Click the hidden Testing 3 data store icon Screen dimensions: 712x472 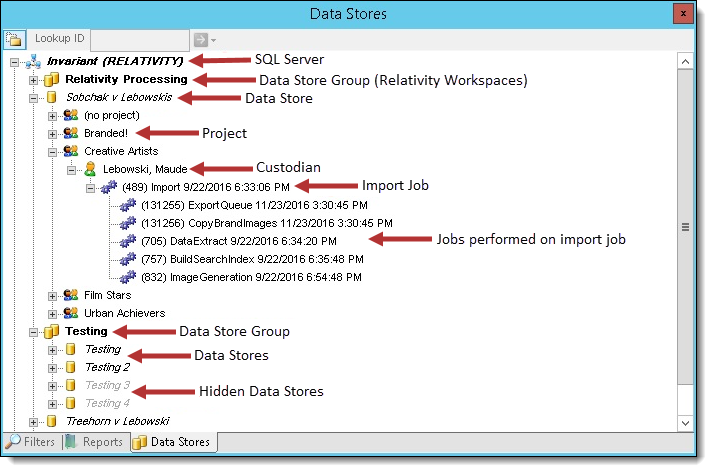[x=70, y=385]
